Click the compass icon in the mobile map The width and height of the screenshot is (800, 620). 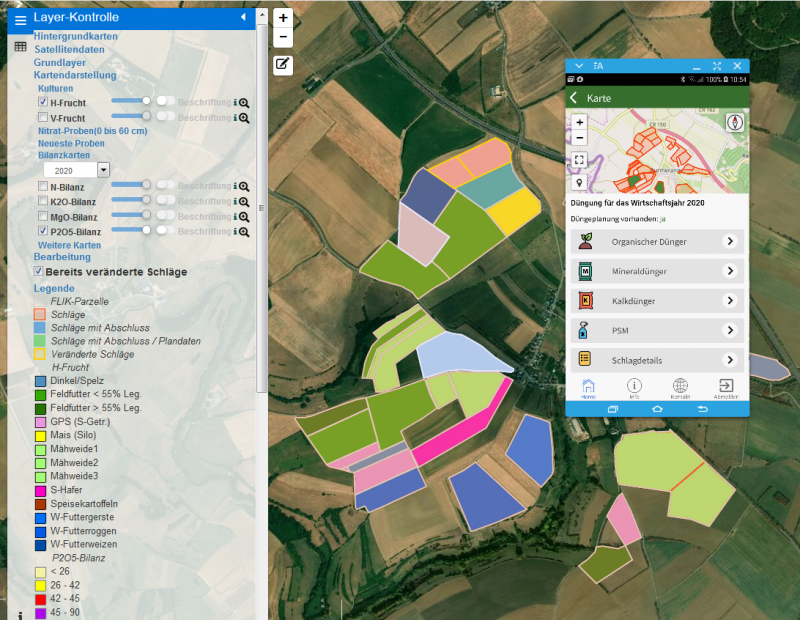[x=736, y=122]
